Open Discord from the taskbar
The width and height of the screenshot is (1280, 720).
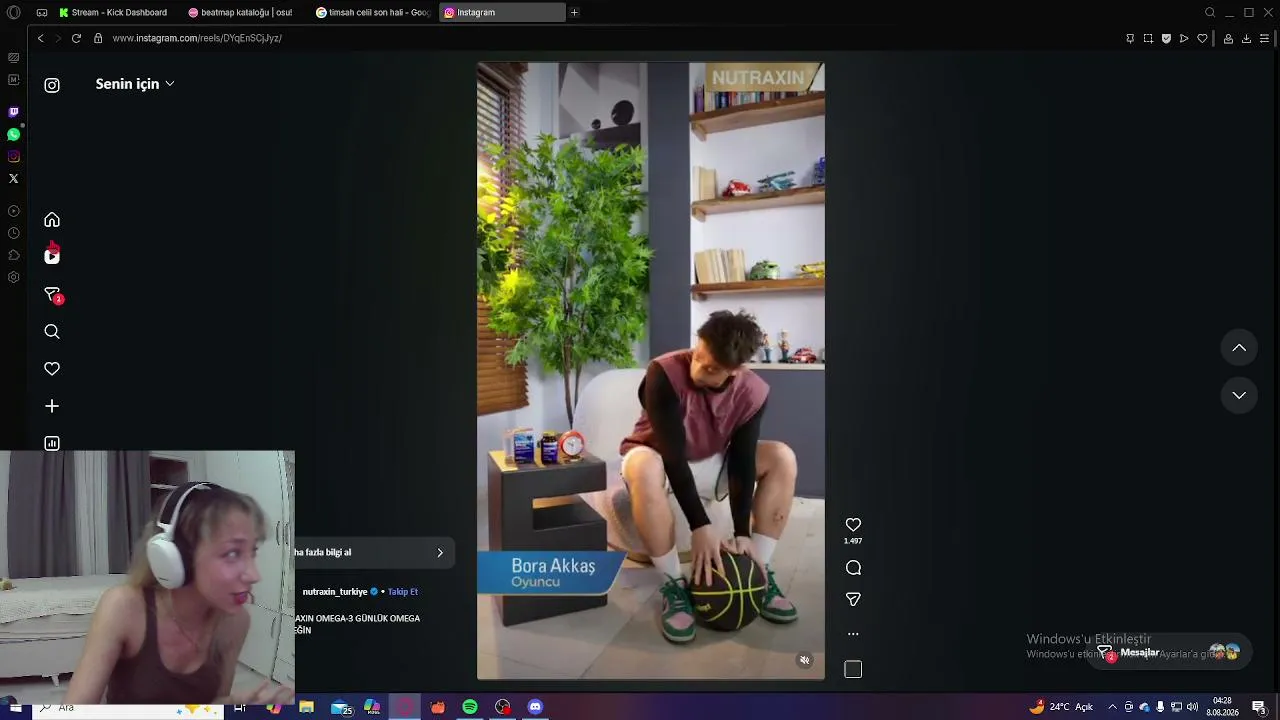[535, 707]
